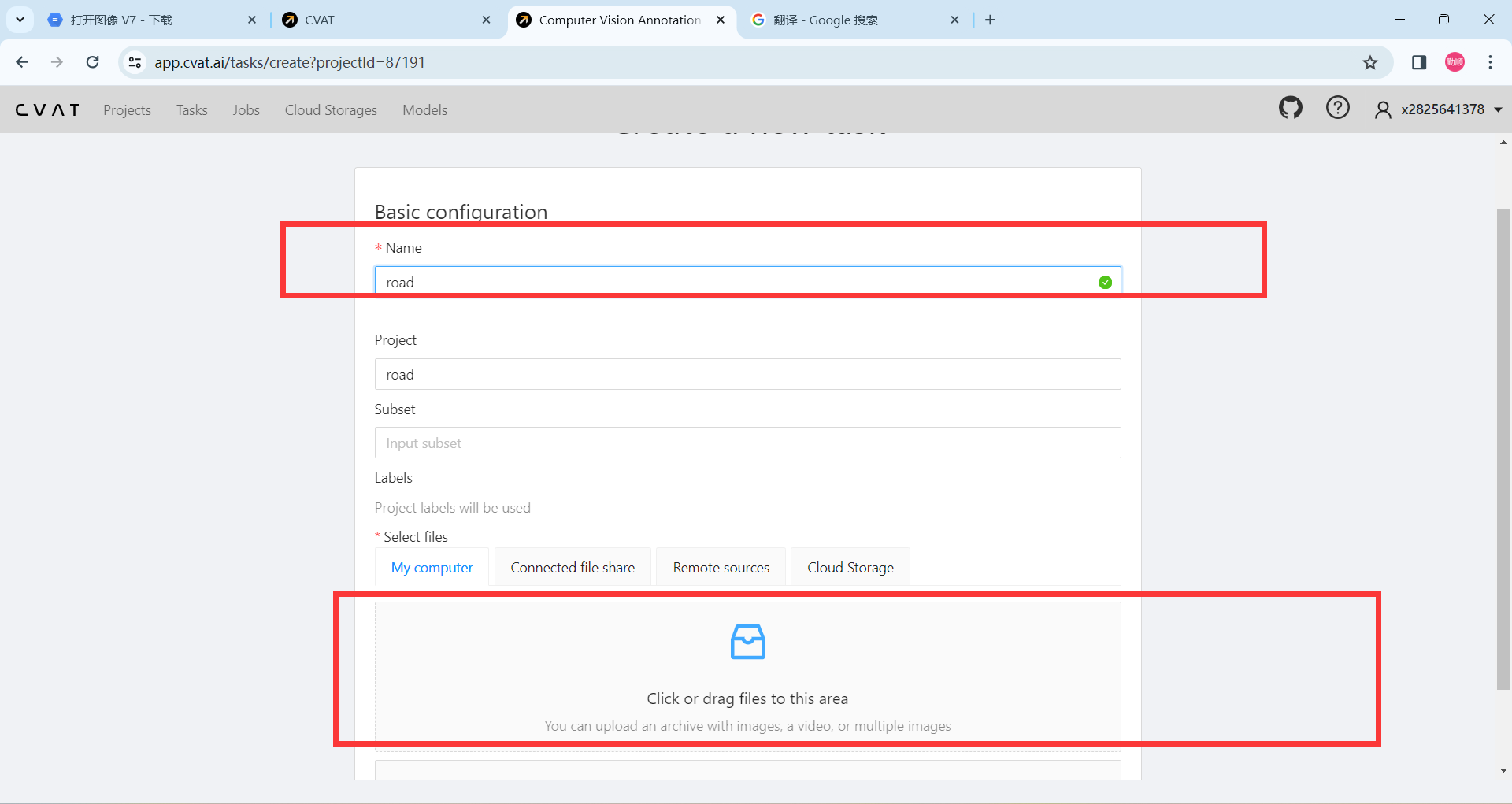Open Cloud Storages page

331,110
